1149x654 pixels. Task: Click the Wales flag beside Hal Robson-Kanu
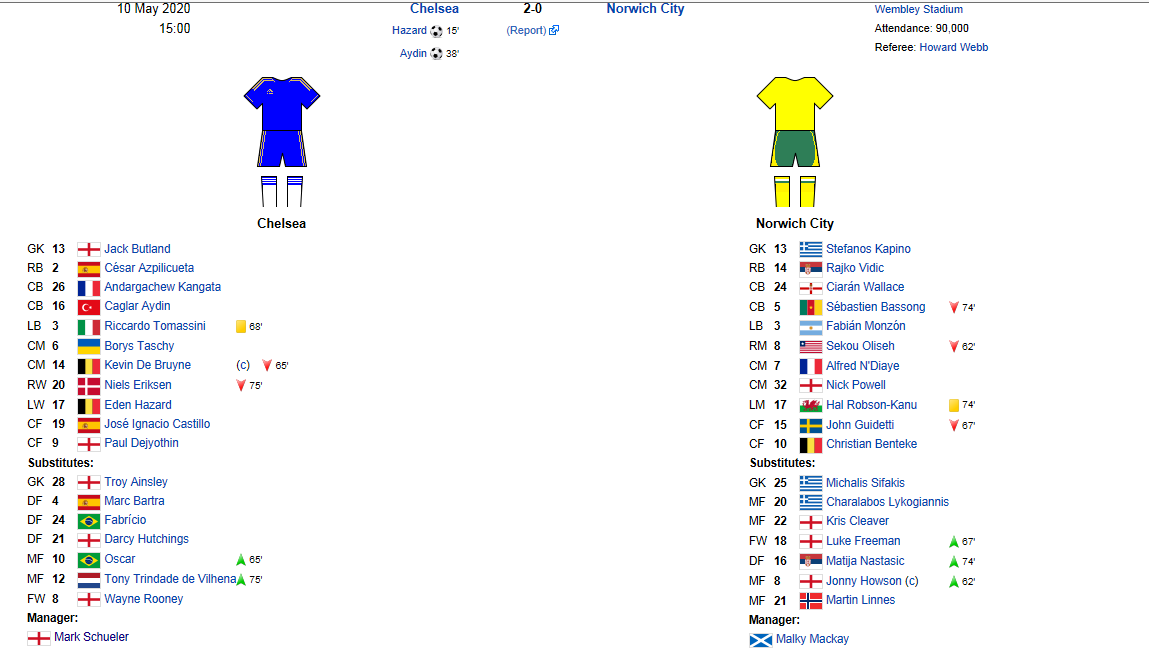pyautogui.click(x=810, y=405)
